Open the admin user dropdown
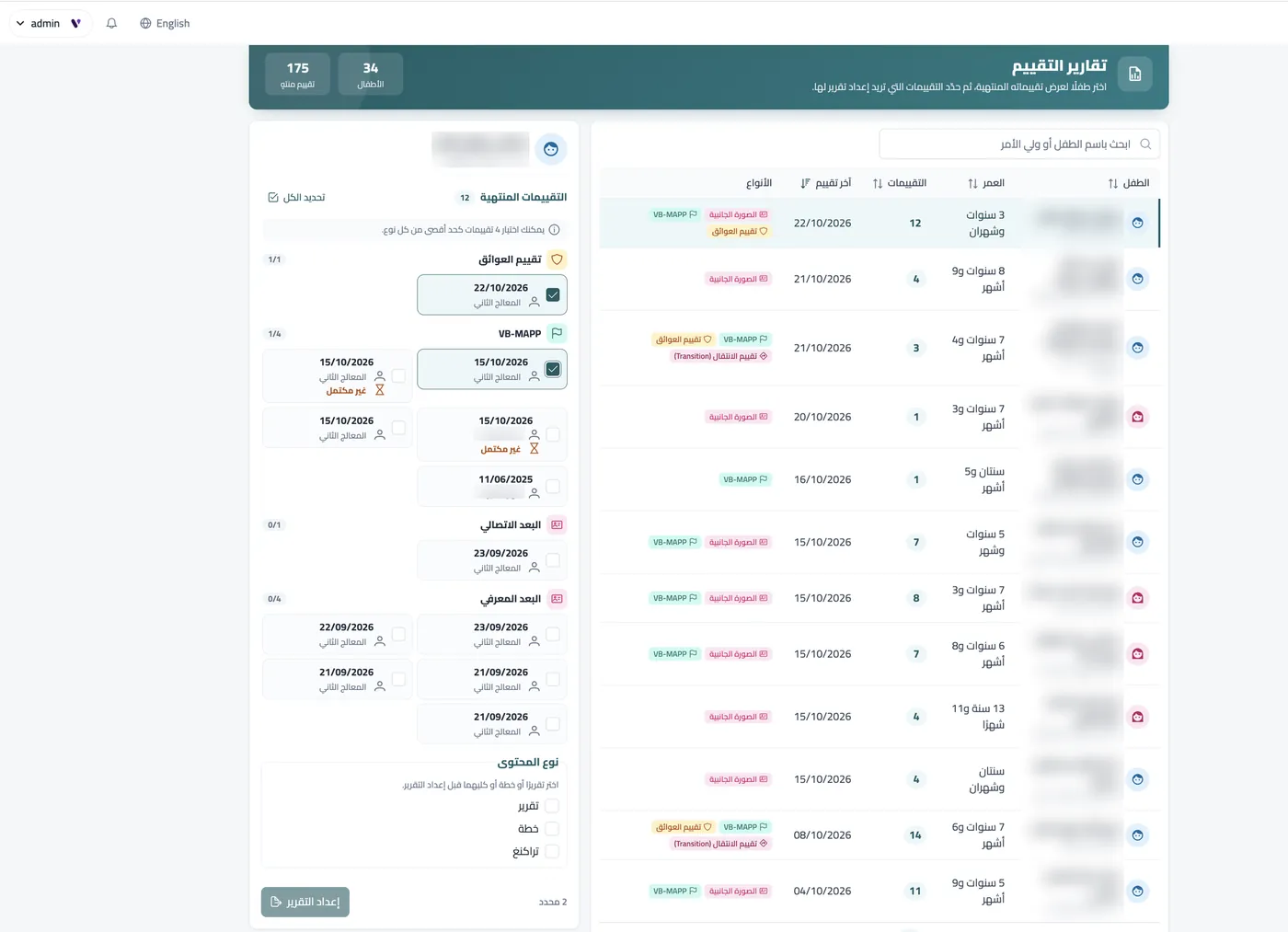1288x932 pixels. pyautogui.click(x=50, y=24)
